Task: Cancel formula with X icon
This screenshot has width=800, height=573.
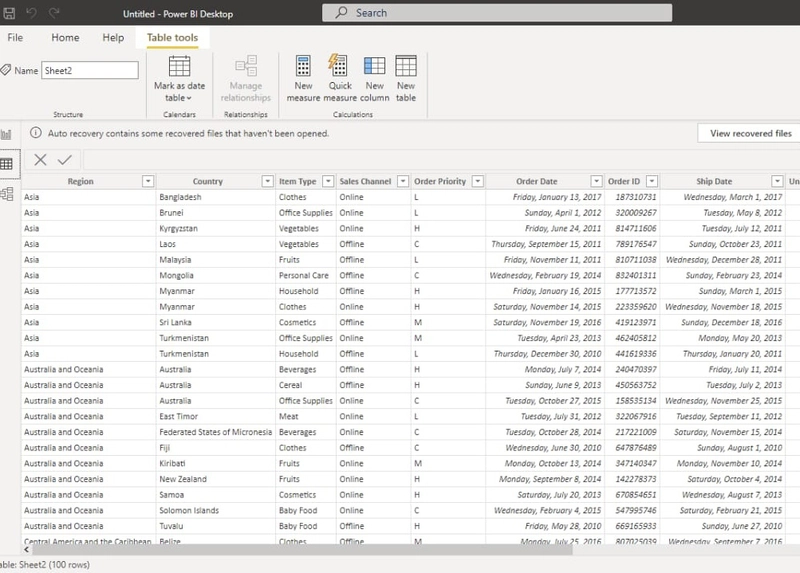Action: point(40,160)
